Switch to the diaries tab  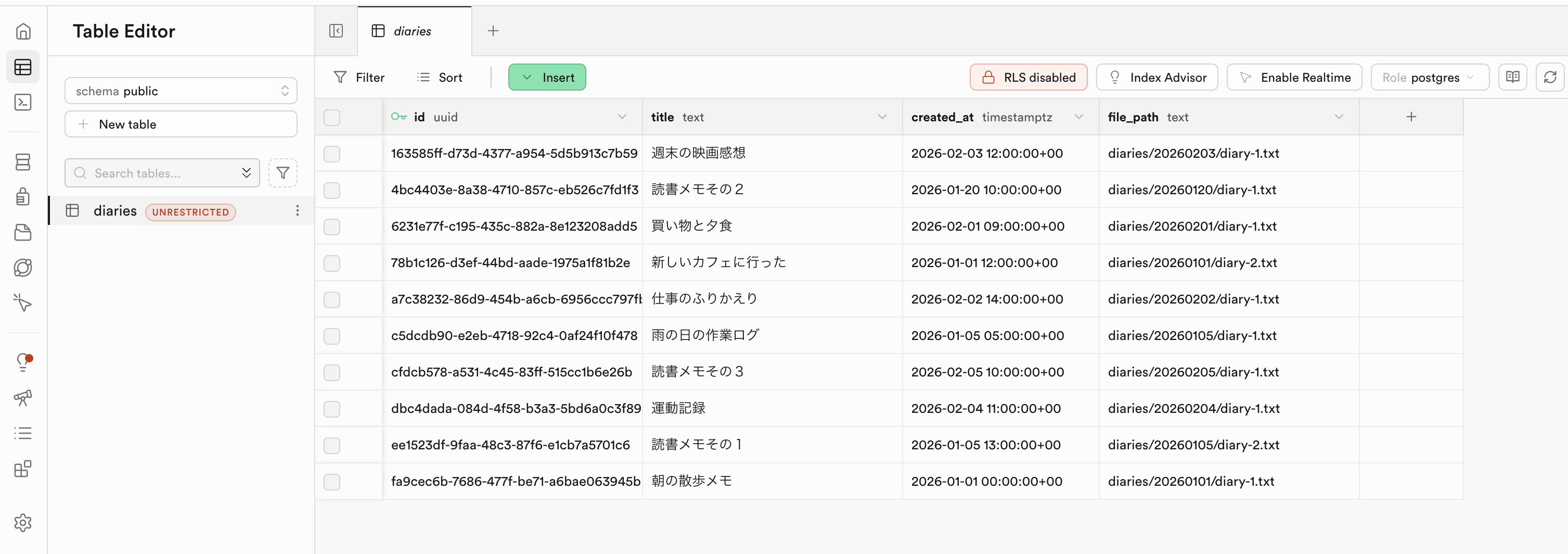point(412,31)
